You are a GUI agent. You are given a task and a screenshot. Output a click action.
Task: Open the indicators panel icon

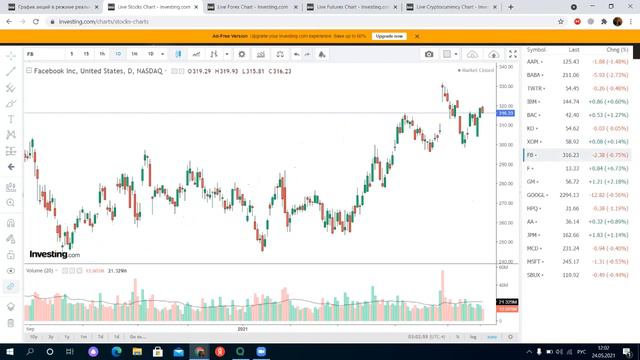coord(261,54)
